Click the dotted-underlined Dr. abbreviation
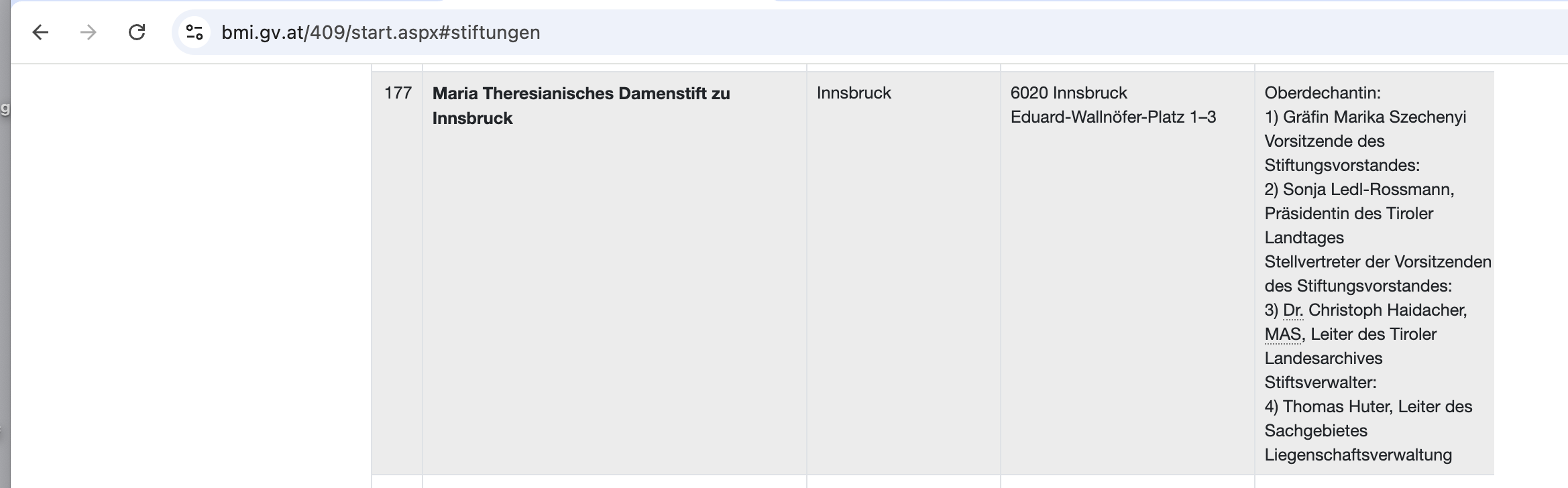Screen dimensions: 1568x488 pos(1293,310)
